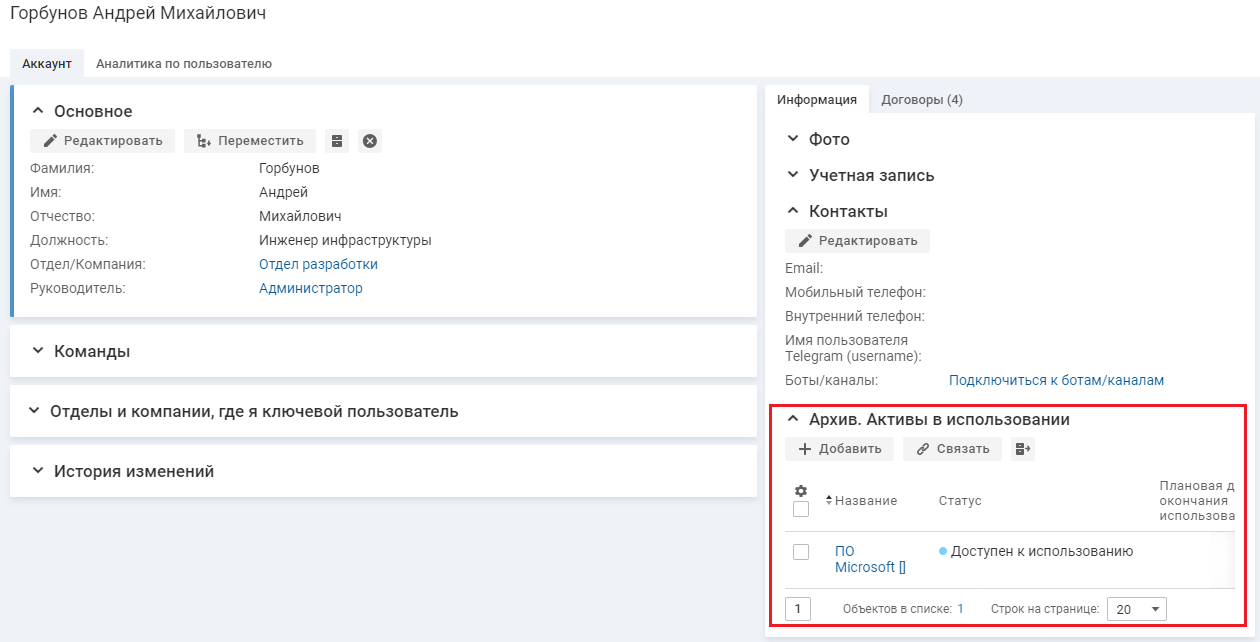The width and height of the screenshot is (1260, 642).
Task: Open the Отдел разработки link
Action: tap(318, 265)
